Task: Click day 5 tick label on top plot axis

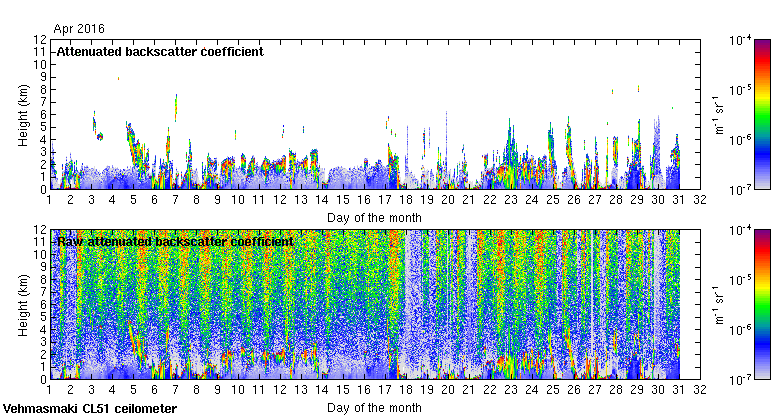Action: [x=133, y=200]
